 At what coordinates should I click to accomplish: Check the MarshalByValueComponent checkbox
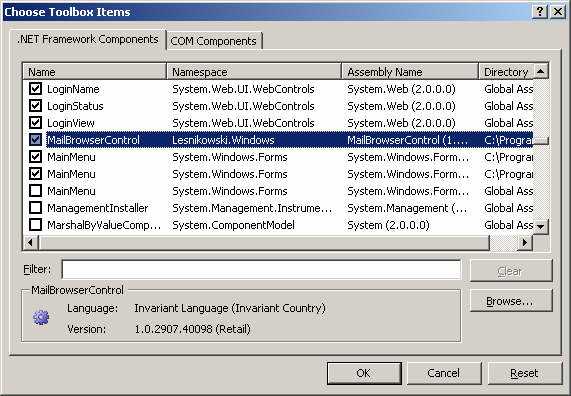pyautogui.click(x=35, y=225)
